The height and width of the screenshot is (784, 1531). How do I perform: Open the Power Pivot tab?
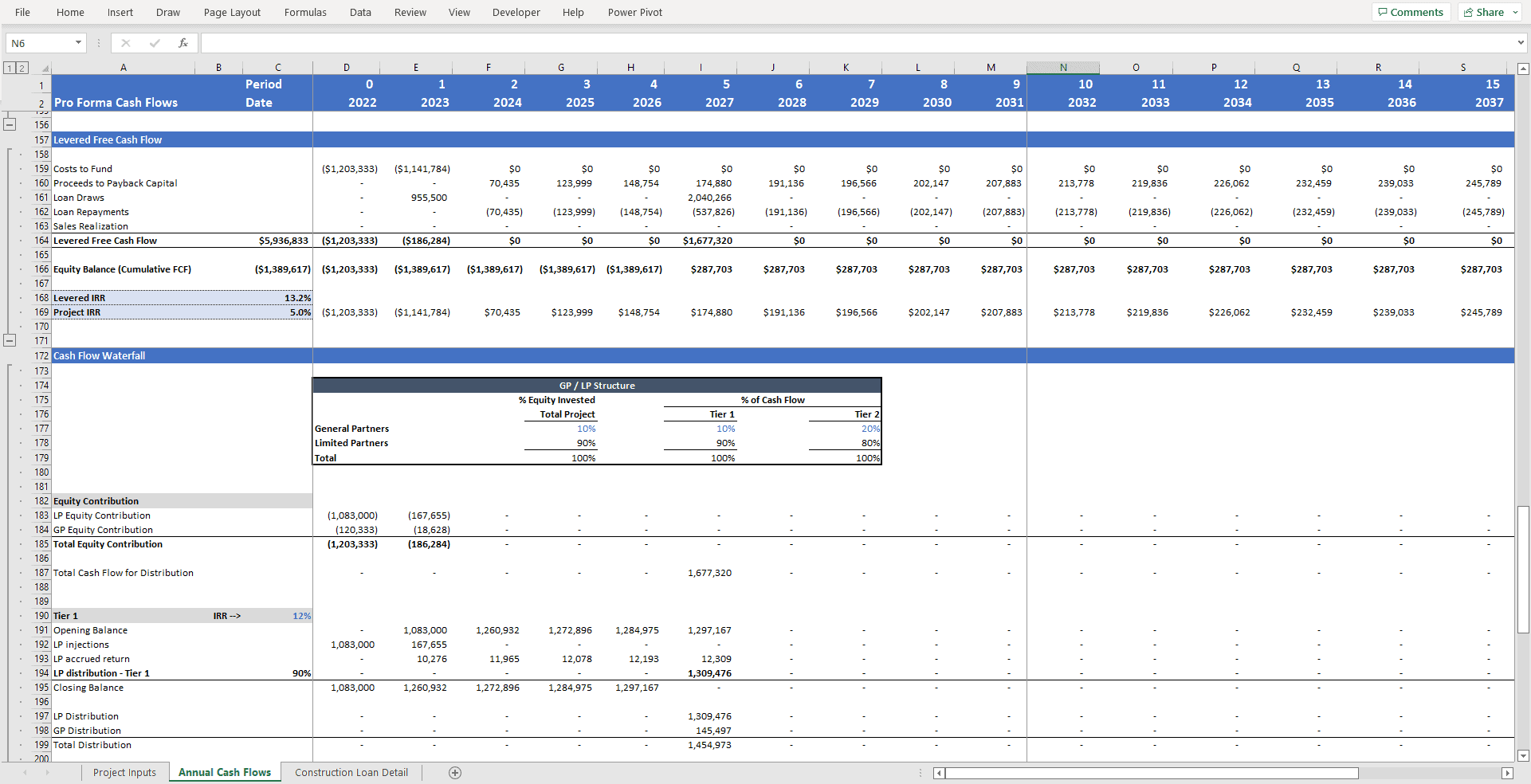635,12
